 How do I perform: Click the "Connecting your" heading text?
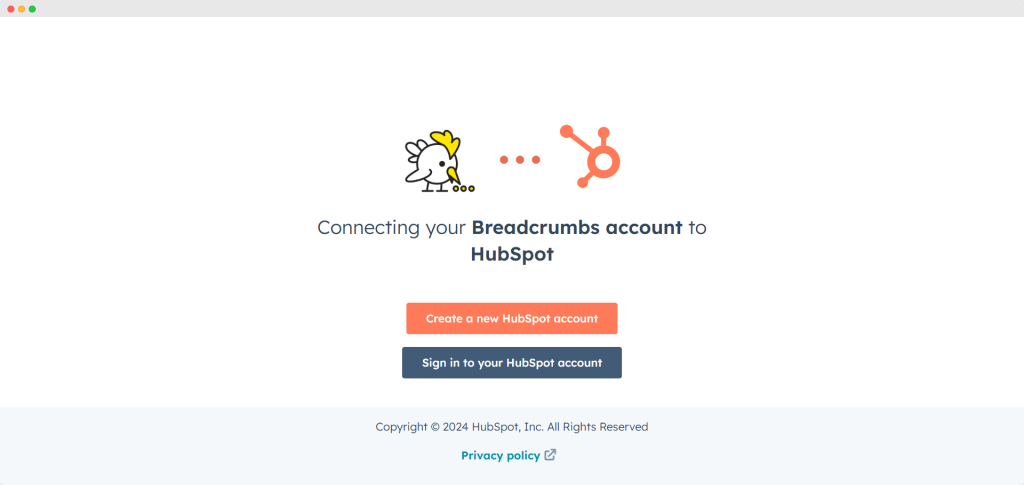[392, 227]
